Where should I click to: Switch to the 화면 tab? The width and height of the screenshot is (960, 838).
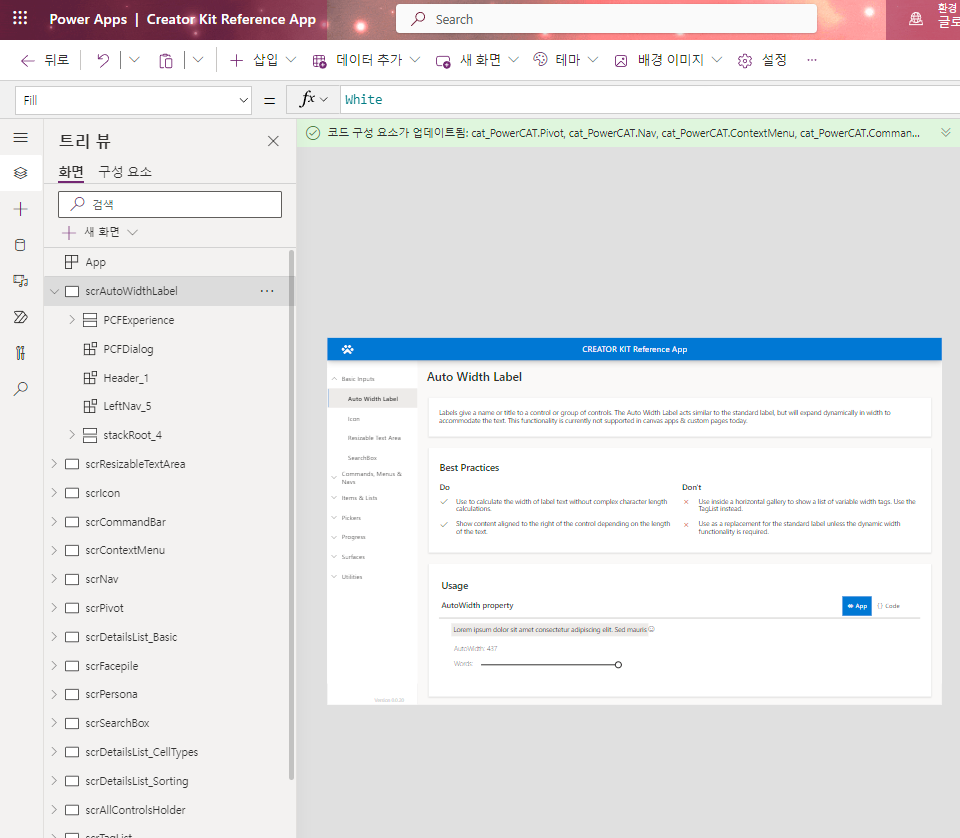click(71, 172)
